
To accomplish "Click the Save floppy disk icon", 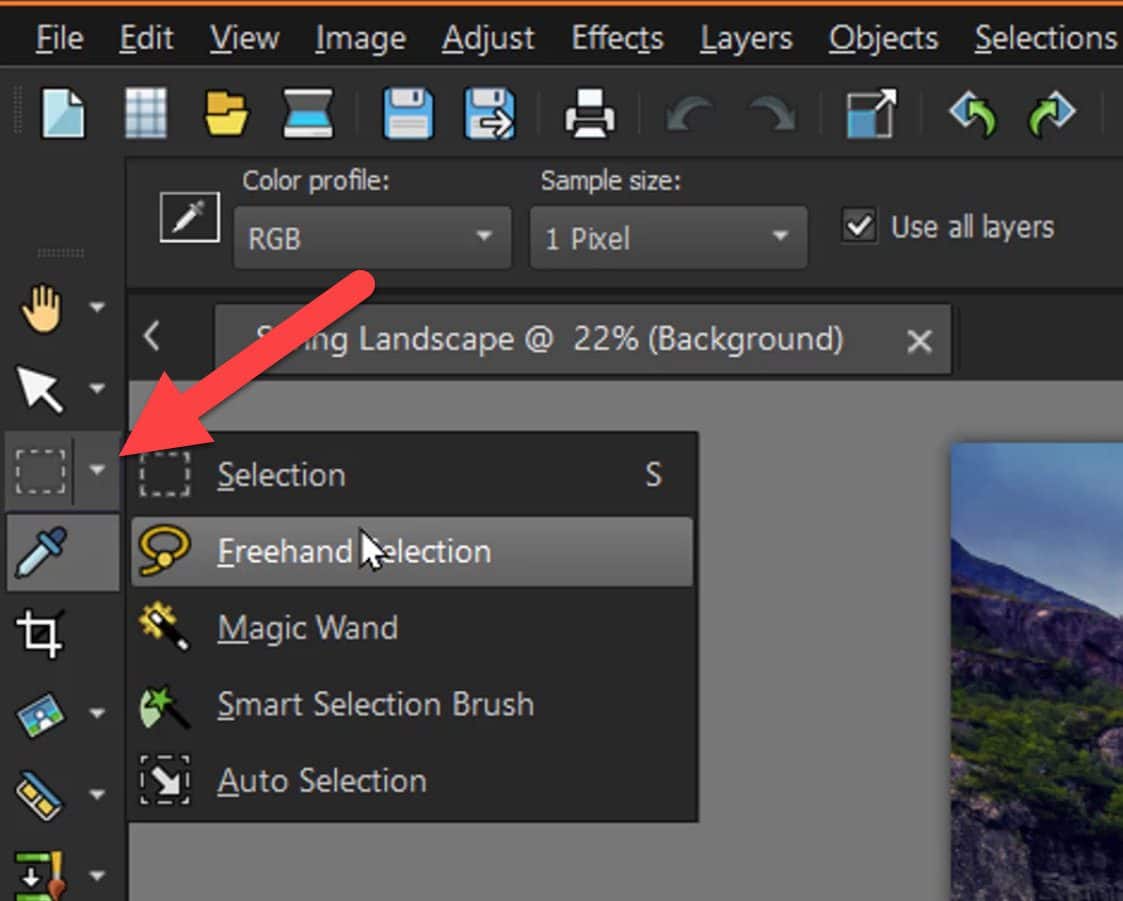I will tap(407, 112).
